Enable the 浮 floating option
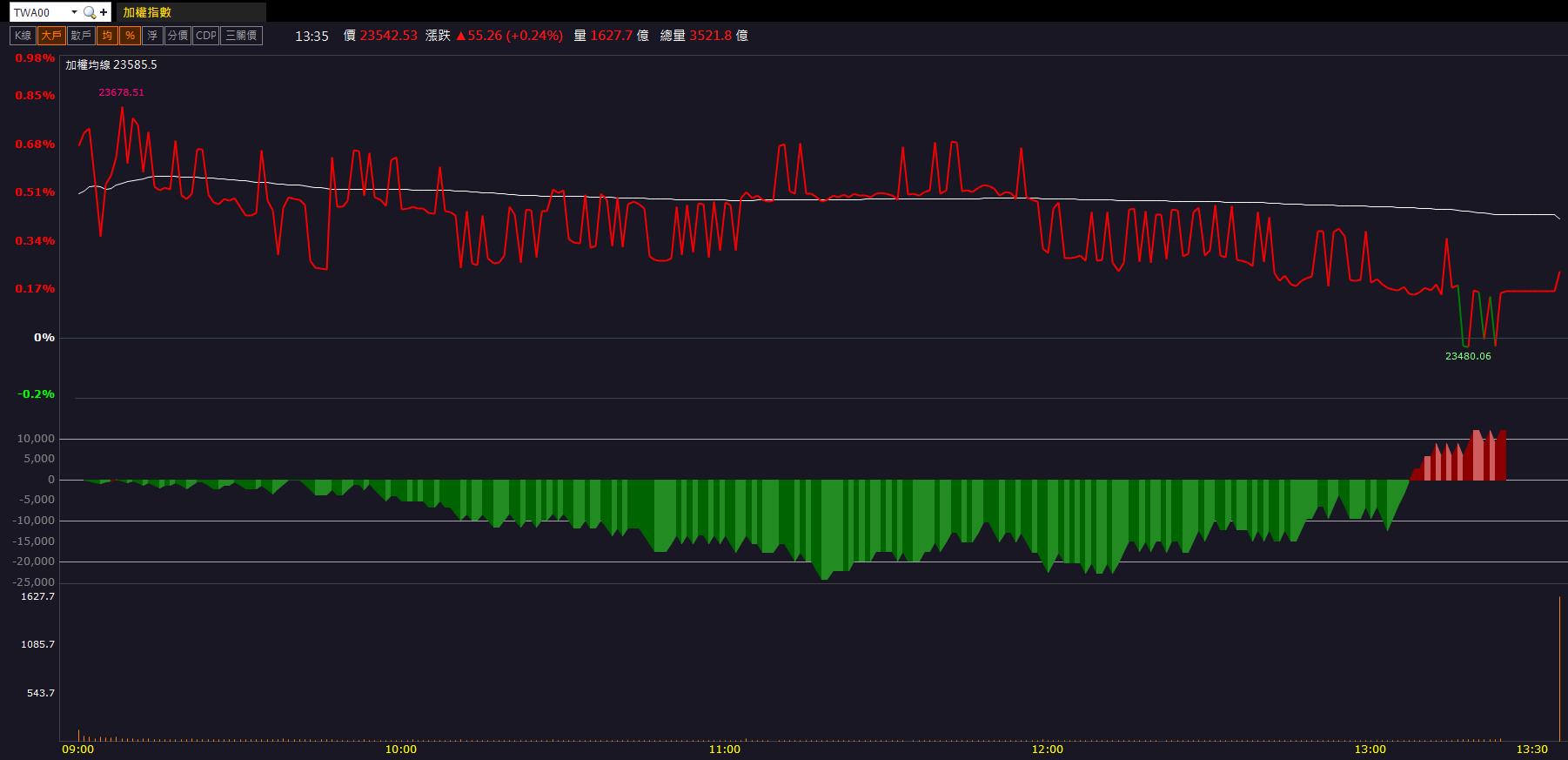This screenshot has height=760, width=1568. click(152, 36)
